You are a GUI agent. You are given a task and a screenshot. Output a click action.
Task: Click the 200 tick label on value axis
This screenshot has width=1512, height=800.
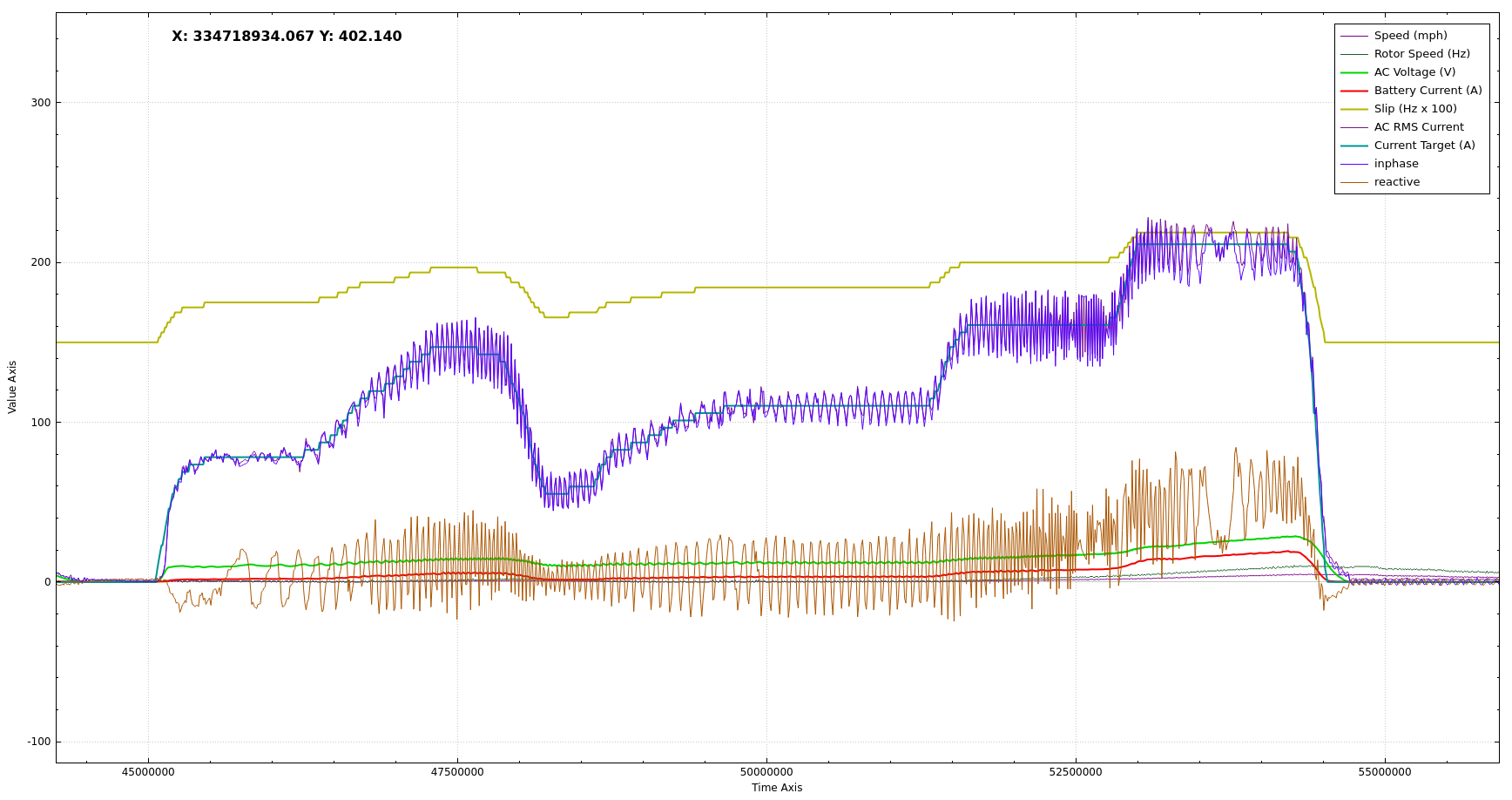[41, 262]
